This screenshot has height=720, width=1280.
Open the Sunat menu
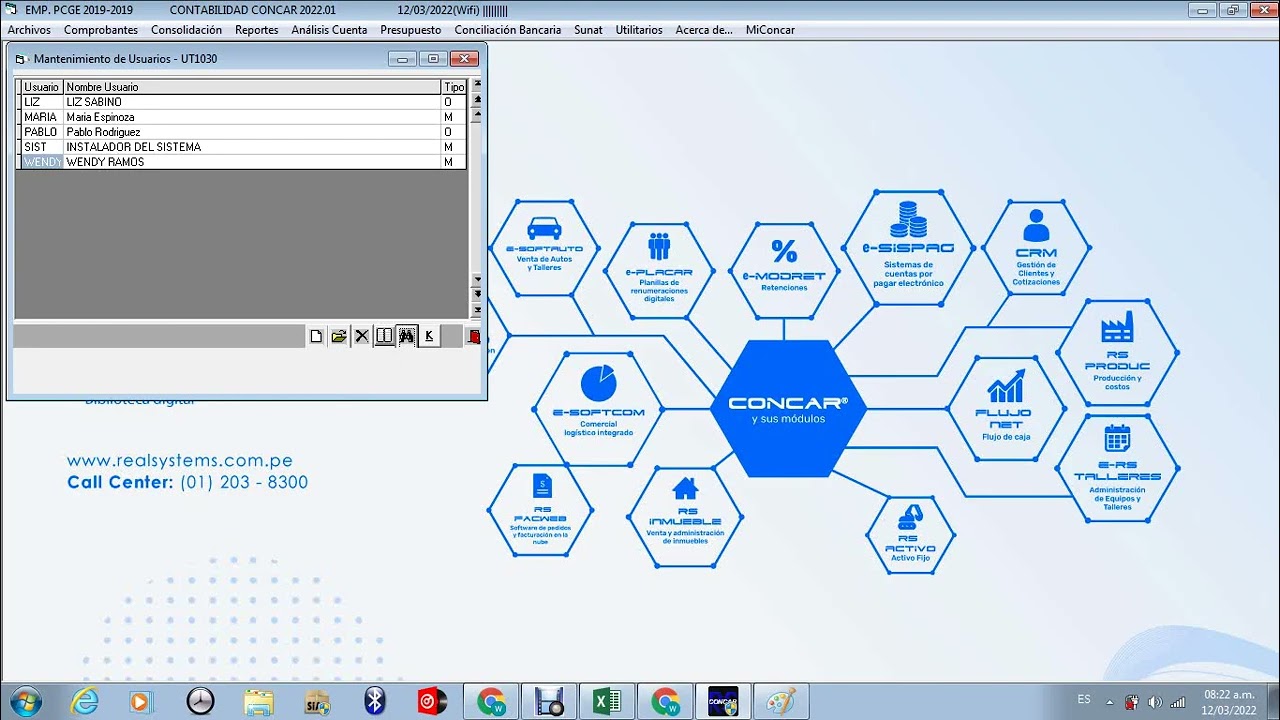[x=589, y=30]
